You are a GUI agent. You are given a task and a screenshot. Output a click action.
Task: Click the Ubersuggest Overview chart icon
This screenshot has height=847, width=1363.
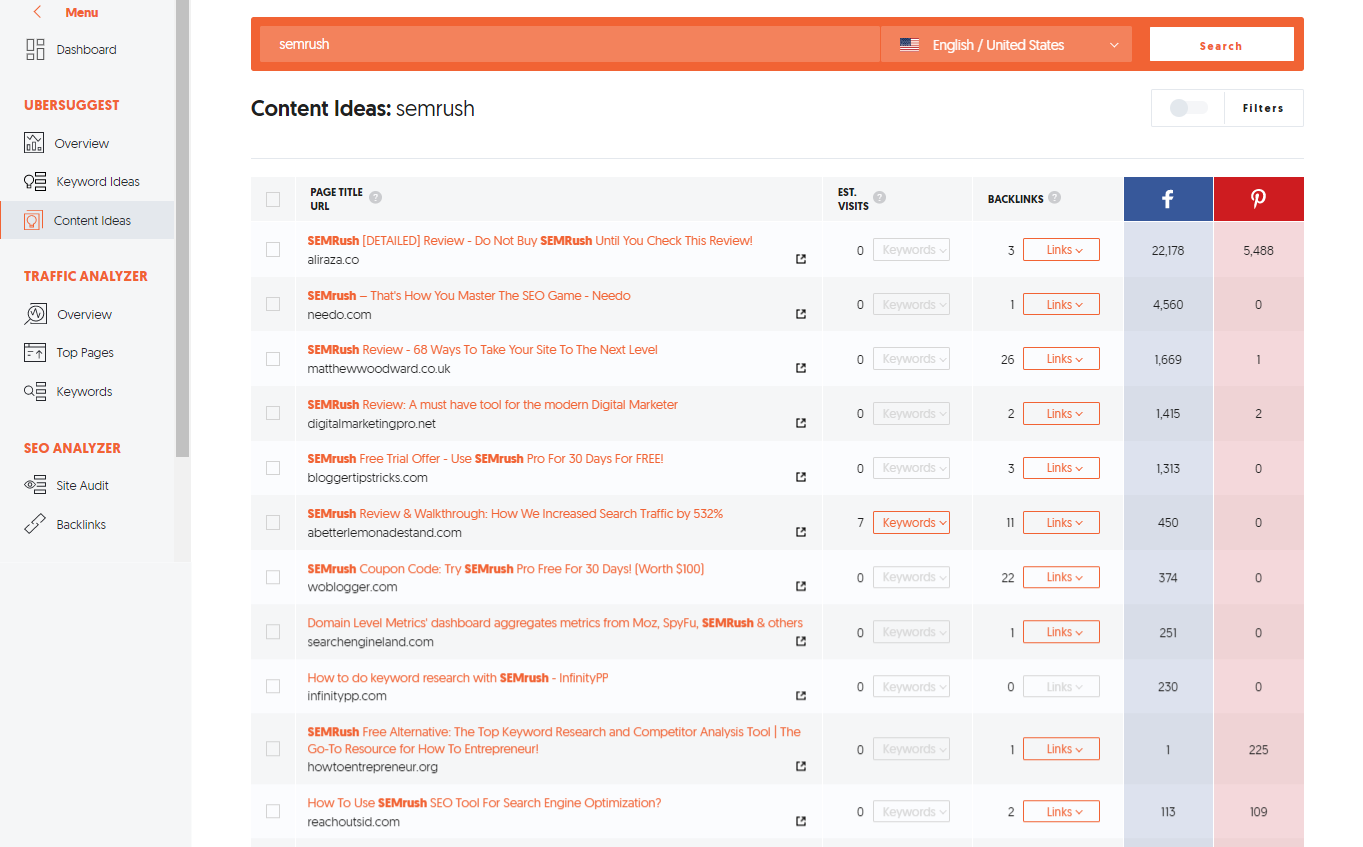[34, 143]
